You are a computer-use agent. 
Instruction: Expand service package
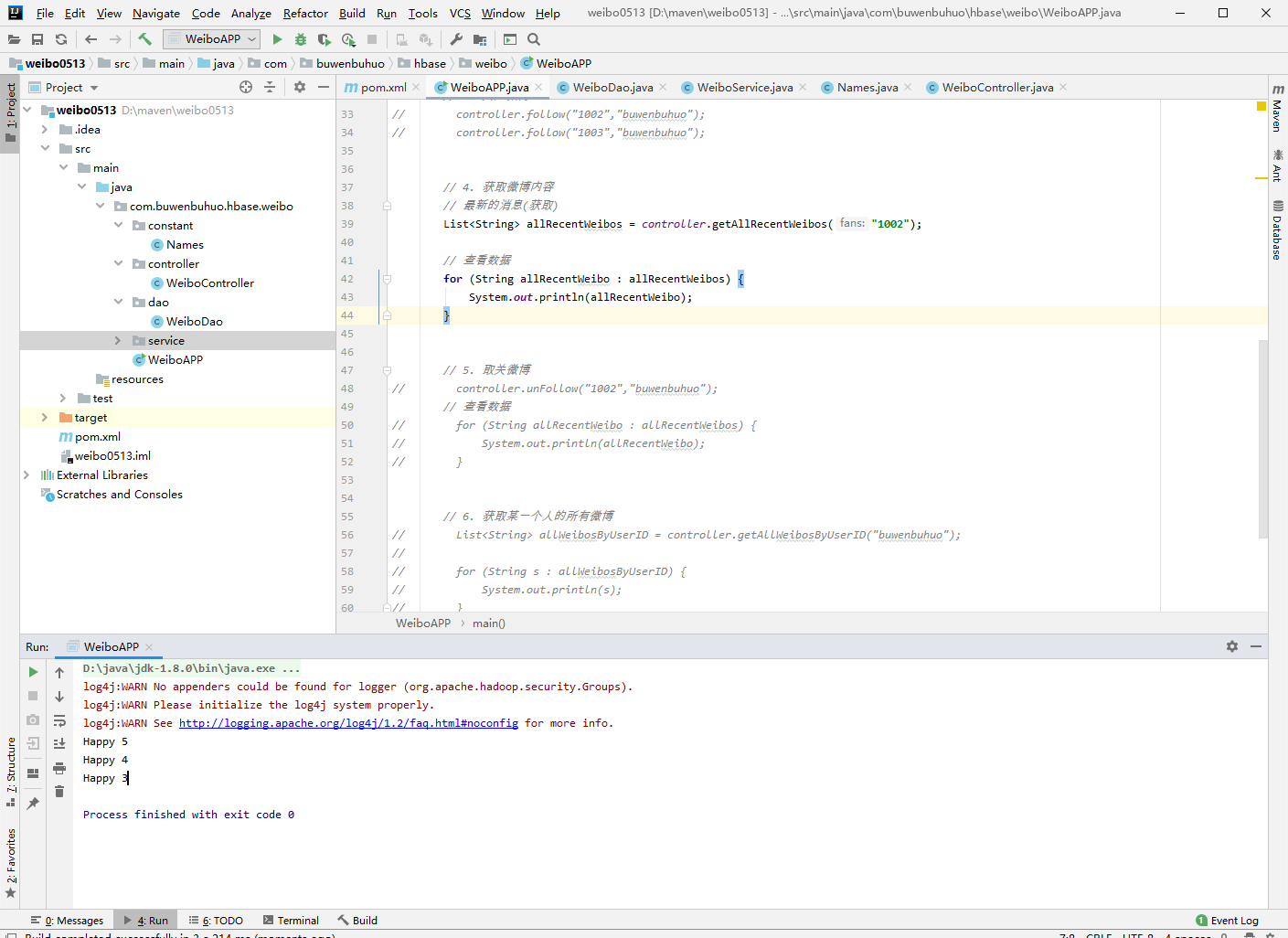(118, 340)
